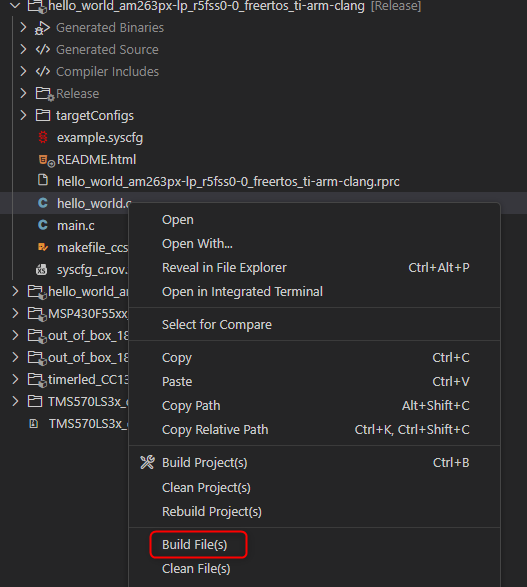Viewport: 527px width, 587px height.
Task: Click the Release folder icon
Action: [45, 94]
